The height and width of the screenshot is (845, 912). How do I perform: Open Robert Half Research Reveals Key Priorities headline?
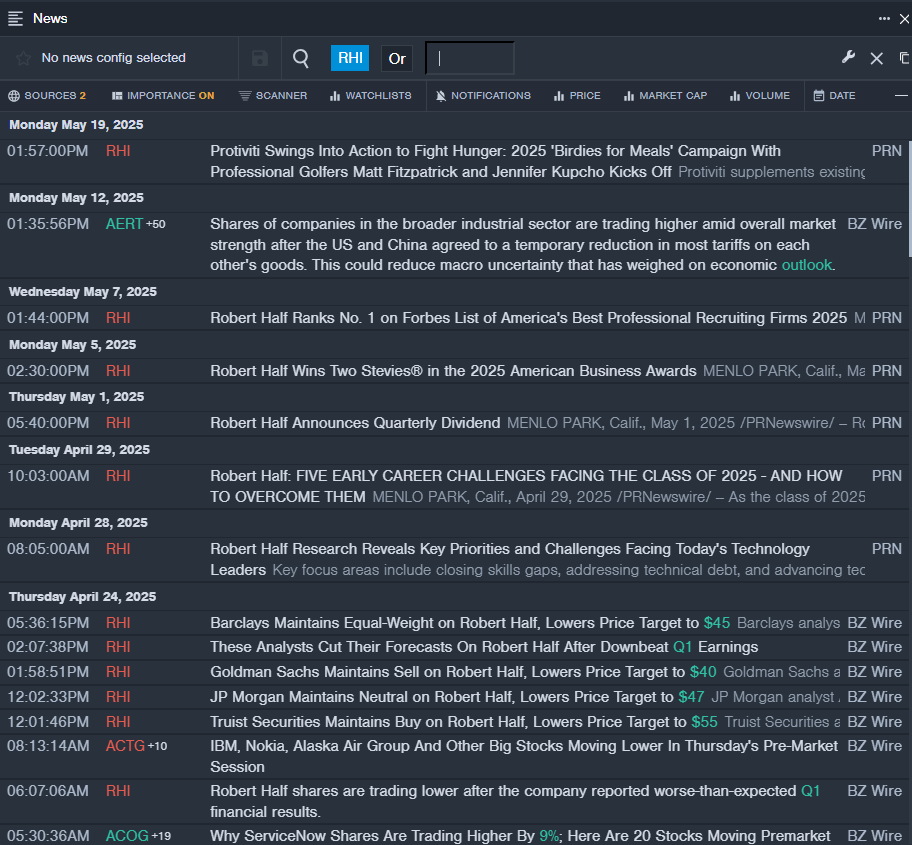click(510, 559)
